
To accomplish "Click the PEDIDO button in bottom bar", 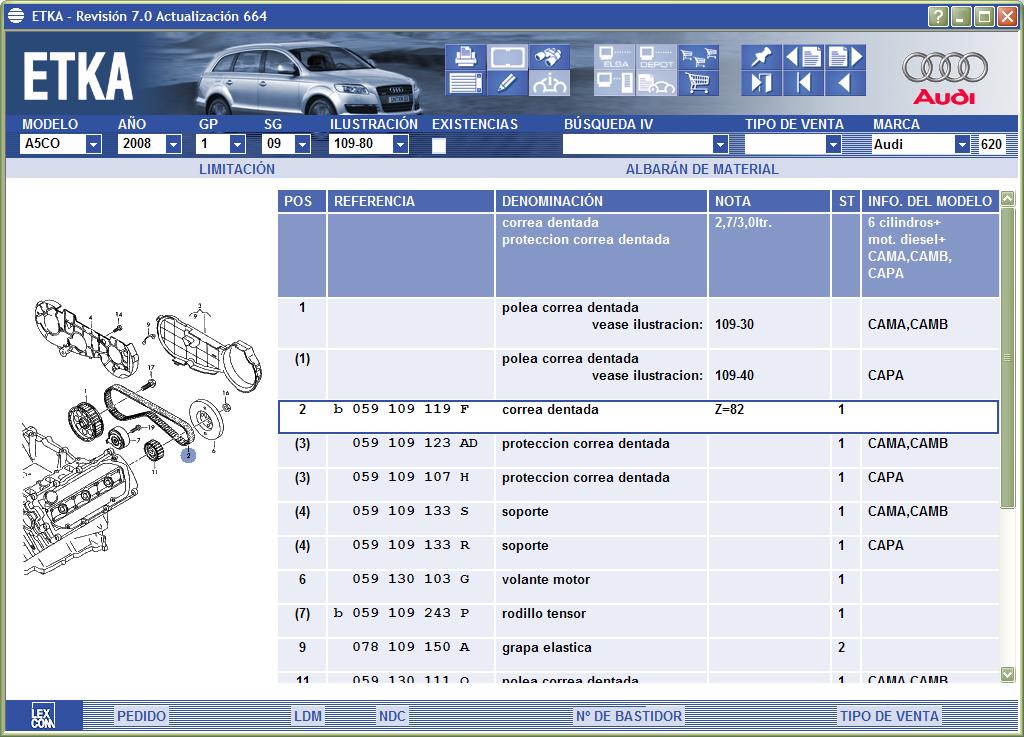I will click(x=141, y=716).
